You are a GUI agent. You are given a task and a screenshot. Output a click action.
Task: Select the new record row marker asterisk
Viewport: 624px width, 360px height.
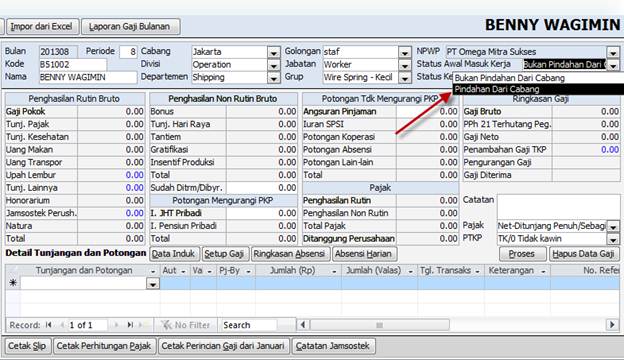tap(13, 283)
